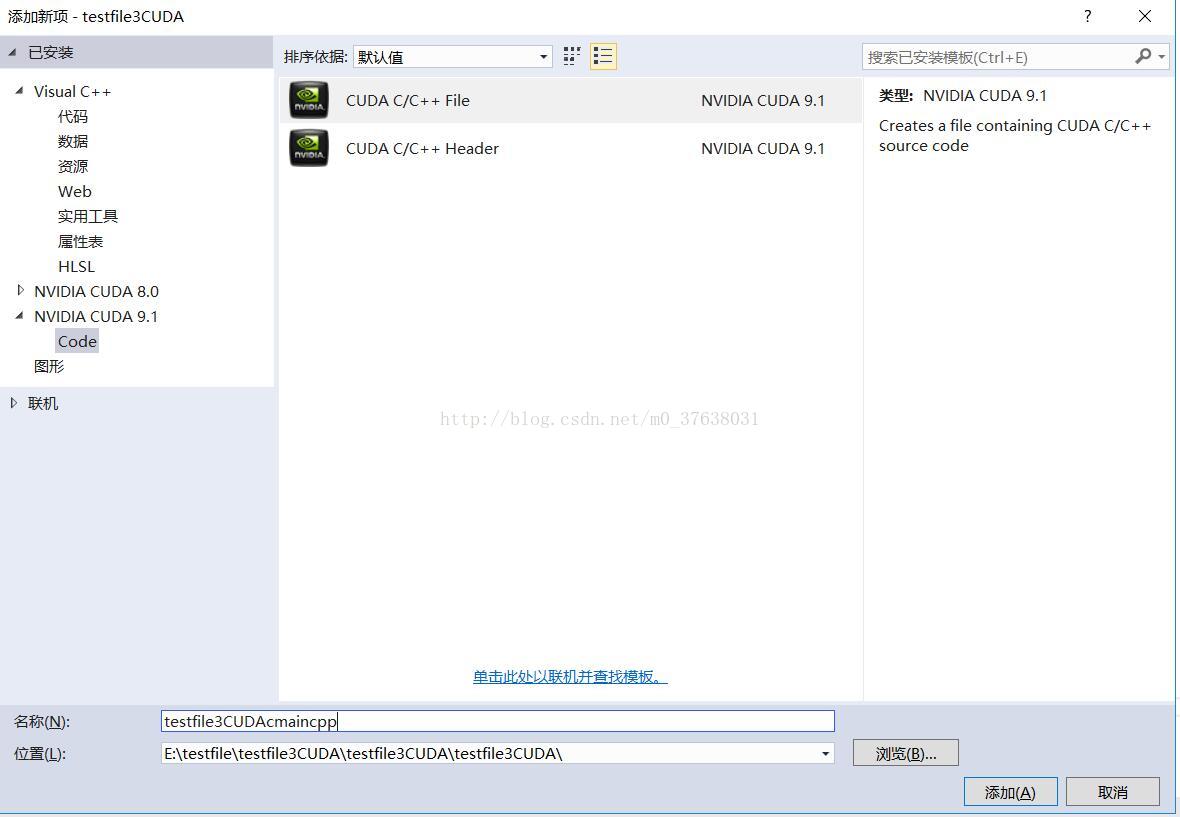This screenshot has width=1180, height=817.
Task: Select the HLSL category
Action: [76, 266]
